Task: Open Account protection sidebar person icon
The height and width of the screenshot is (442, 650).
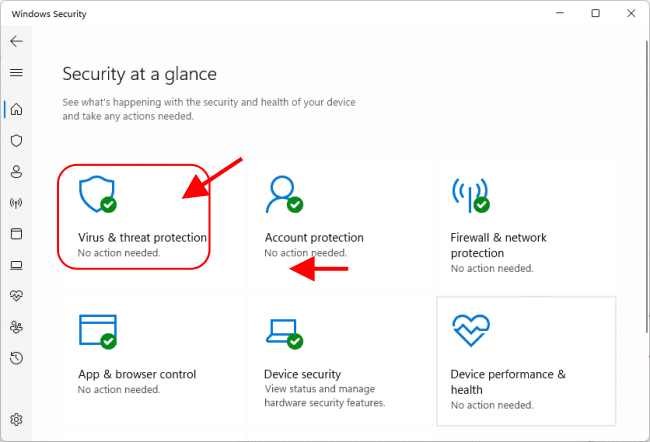Action: [16, 171]
